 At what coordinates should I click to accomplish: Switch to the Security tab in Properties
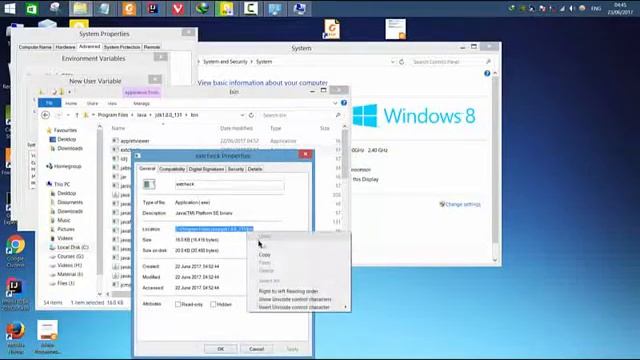(236, 169)
